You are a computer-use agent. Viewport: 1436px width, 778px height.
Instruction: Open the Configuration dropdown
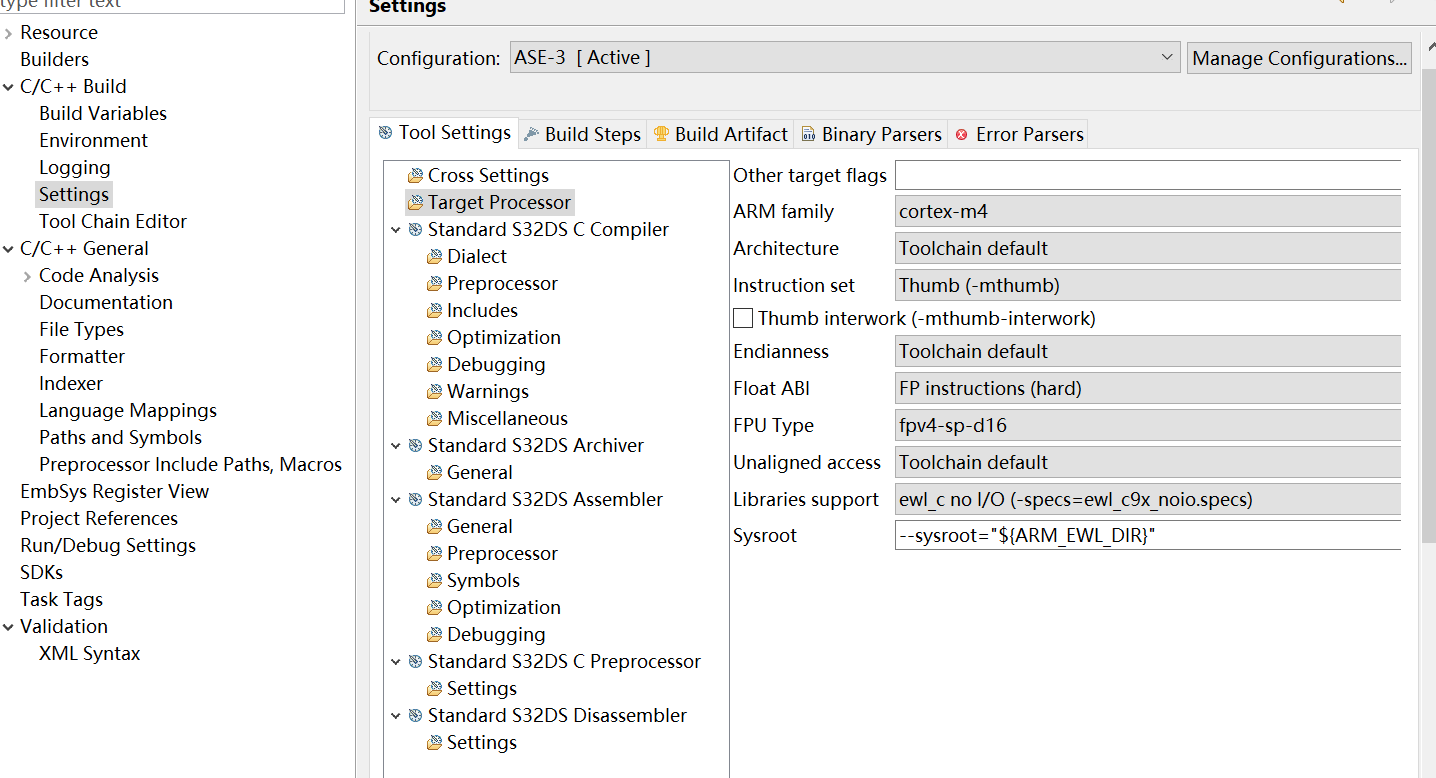(x=1167, y=58)
